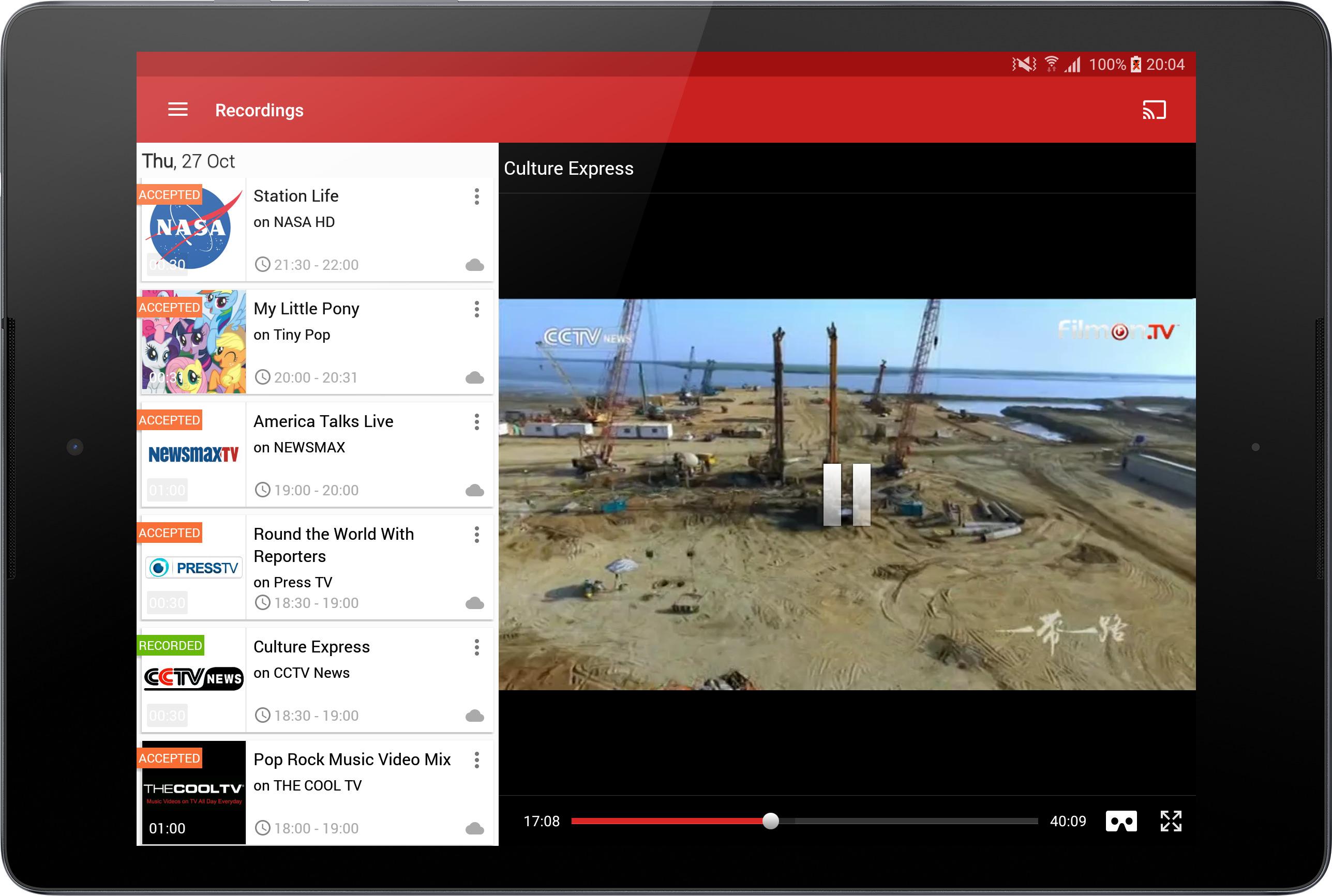Viewport: 1332px width, 896px height.
Task: Open options for Round the World recording
Action: pos(476,535)
